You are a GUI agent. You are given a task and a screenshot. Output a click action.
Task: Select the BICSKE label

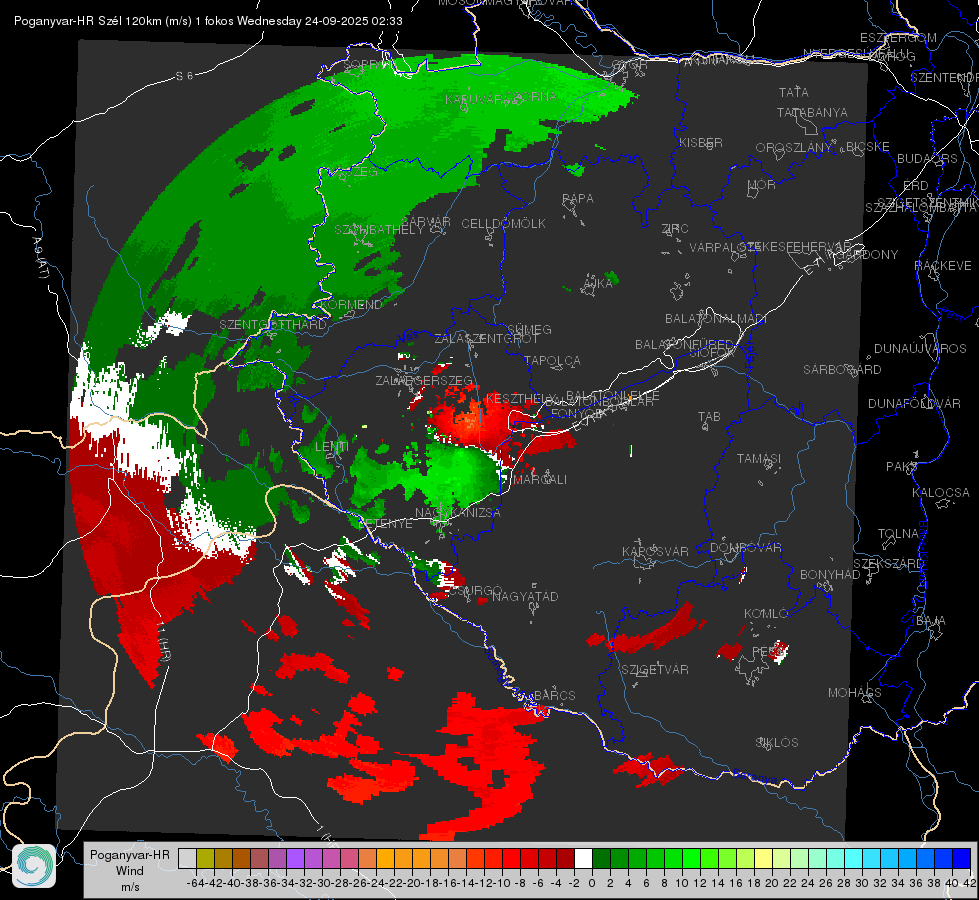pyautogui.click(x=867, y=146)
